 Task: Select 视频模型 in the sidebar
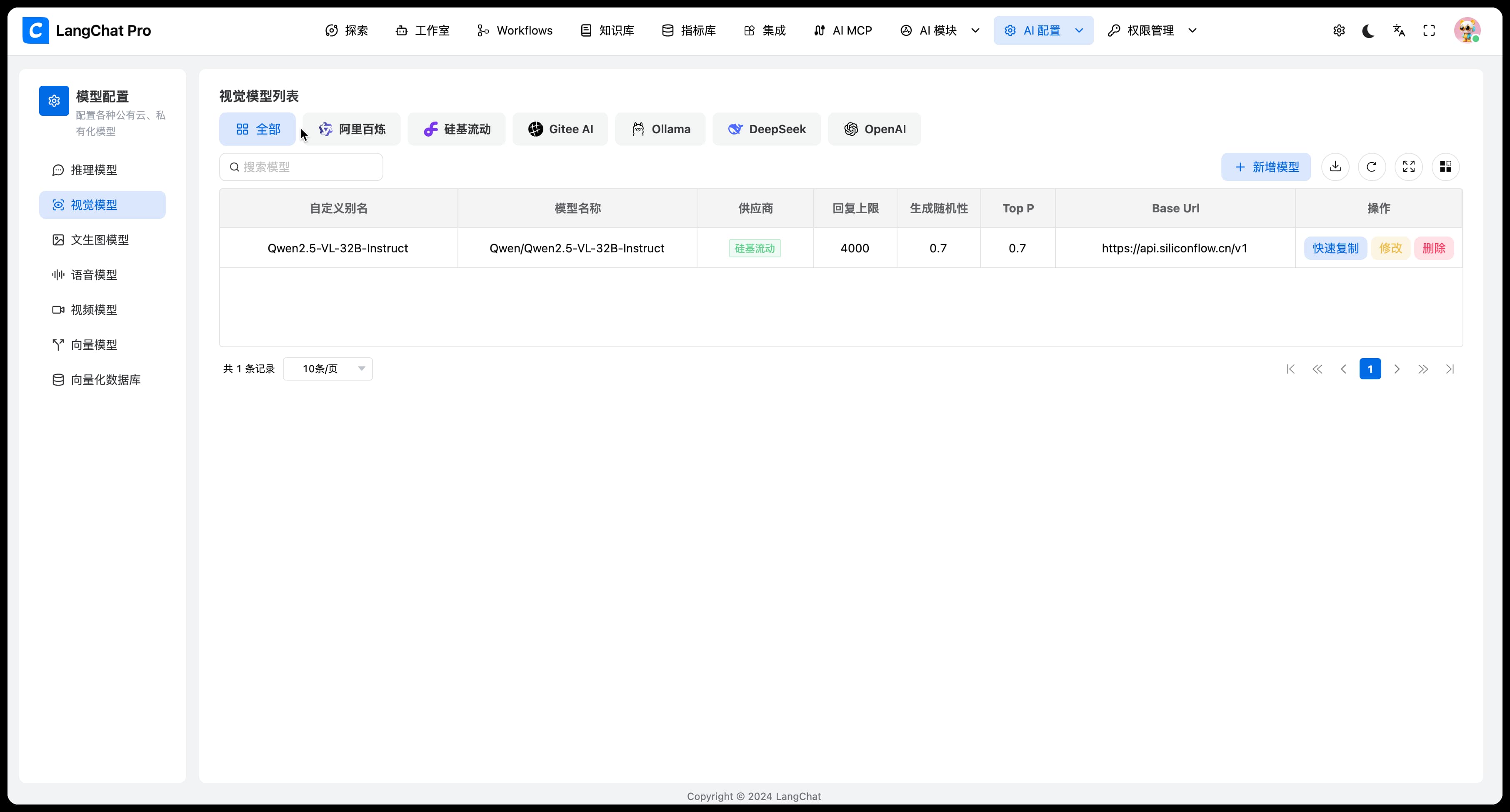click(102, 310)
